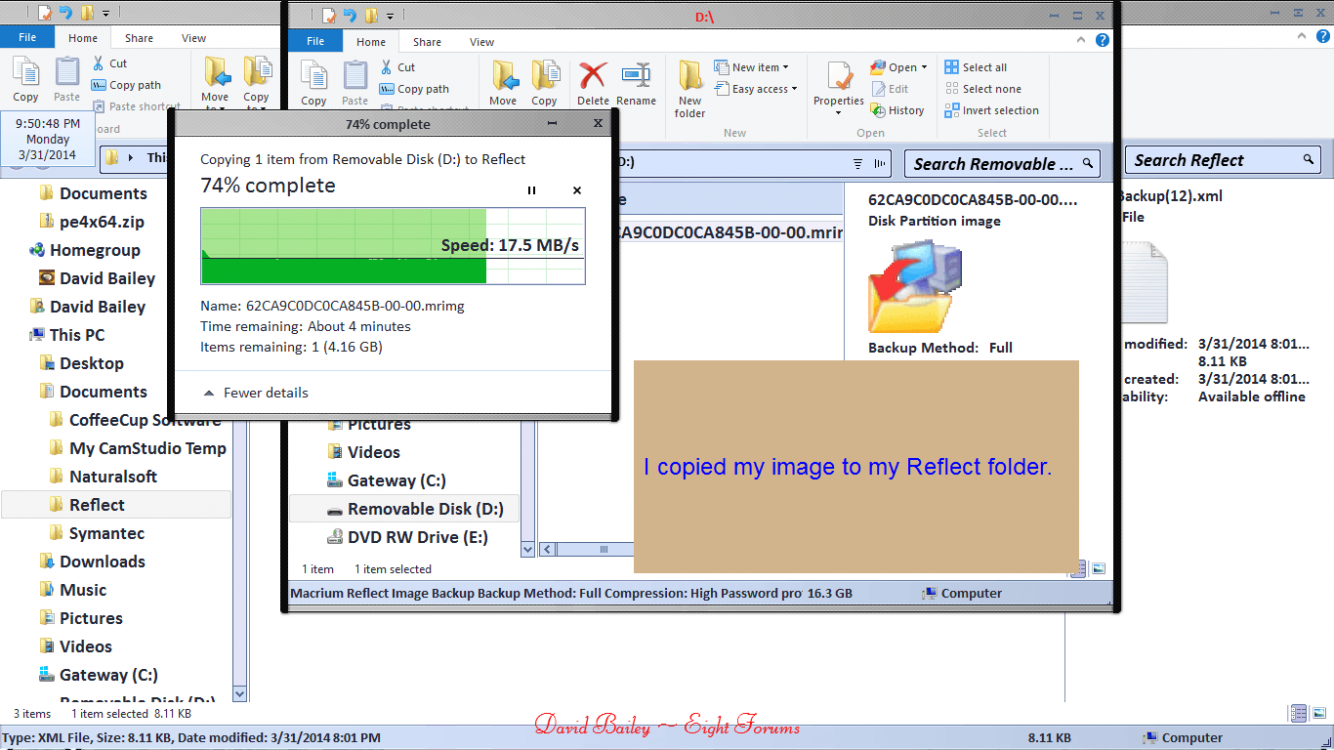Click Copy to in the D:\ window ribbon
Viewport: 1334px width, 750px height.
pyautogui.click(x=544, y=84)
